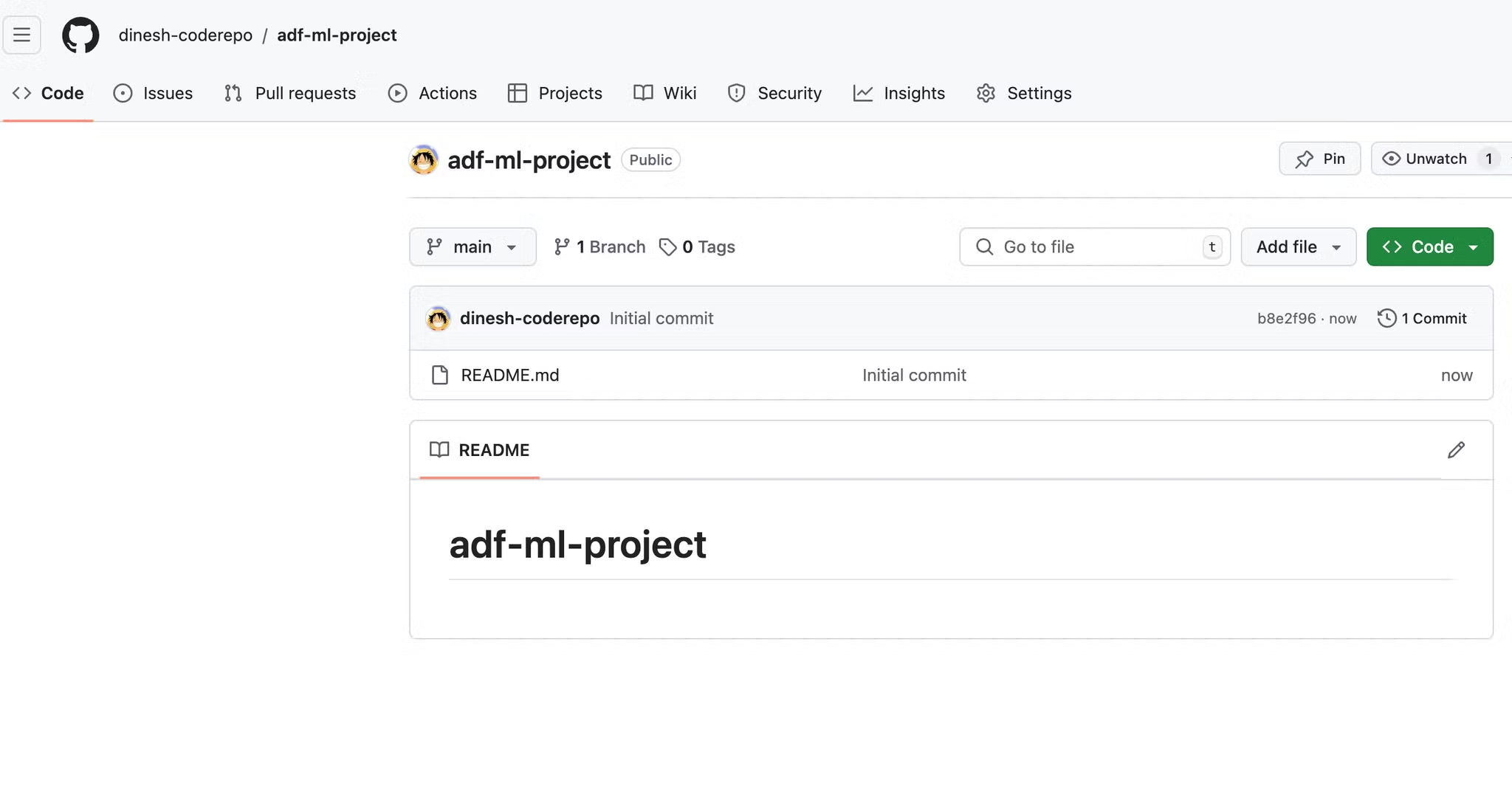Open repository Settings tab
Viewport: 1512px width, 808px height.
coord(1024,93)
